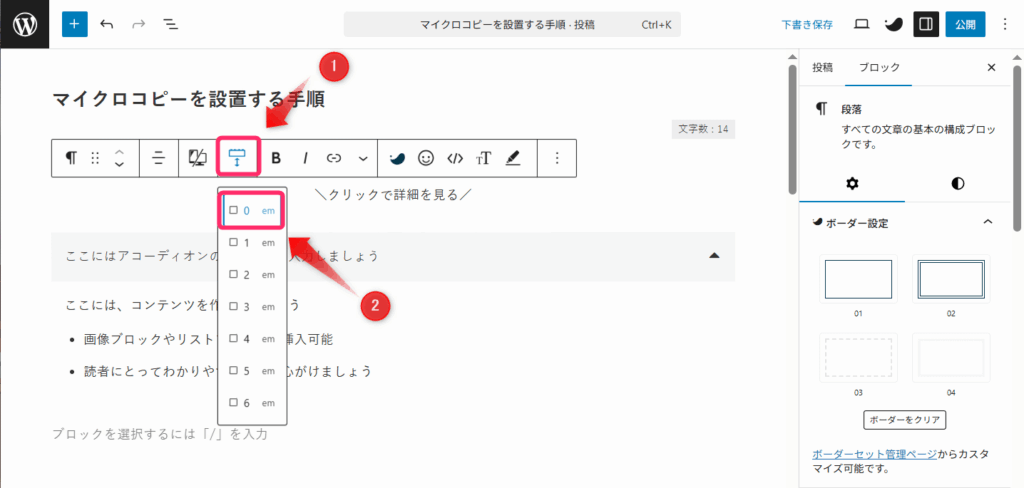
Task: Toggle the settings sidebar panel
Action: pyautogui.click(x=925, y=25)
